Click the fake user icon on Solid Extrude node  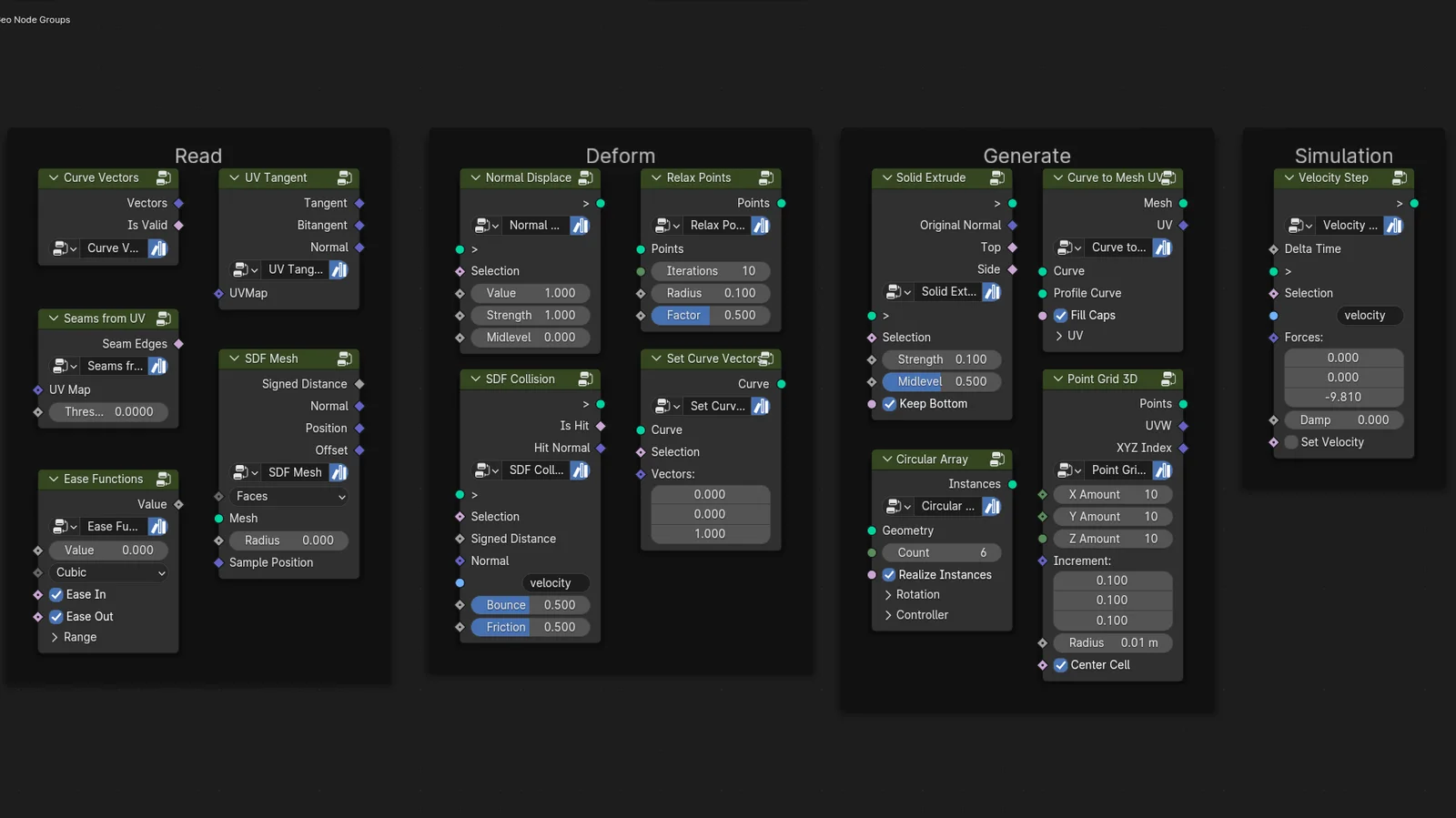pos(992,292)
